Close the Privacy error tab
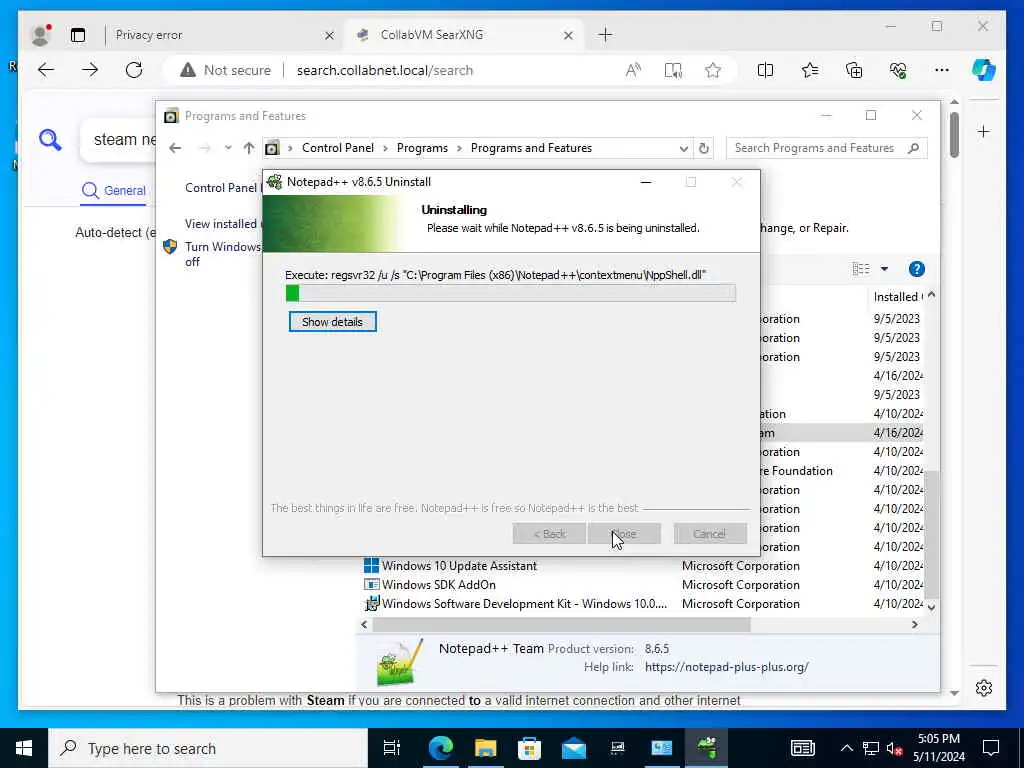Image resolution: width=1024 pixels, height=768 pixels. (x=329, y=35)
